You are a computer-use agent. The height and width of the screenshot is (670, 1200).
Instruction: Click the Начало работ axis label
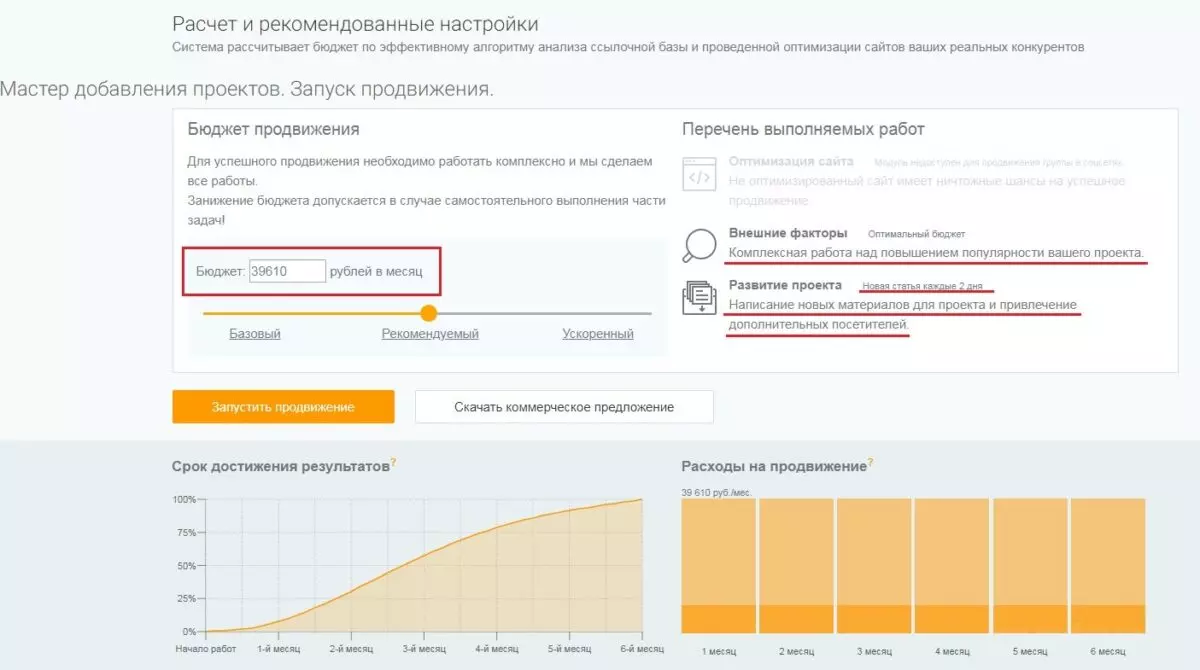204,649
